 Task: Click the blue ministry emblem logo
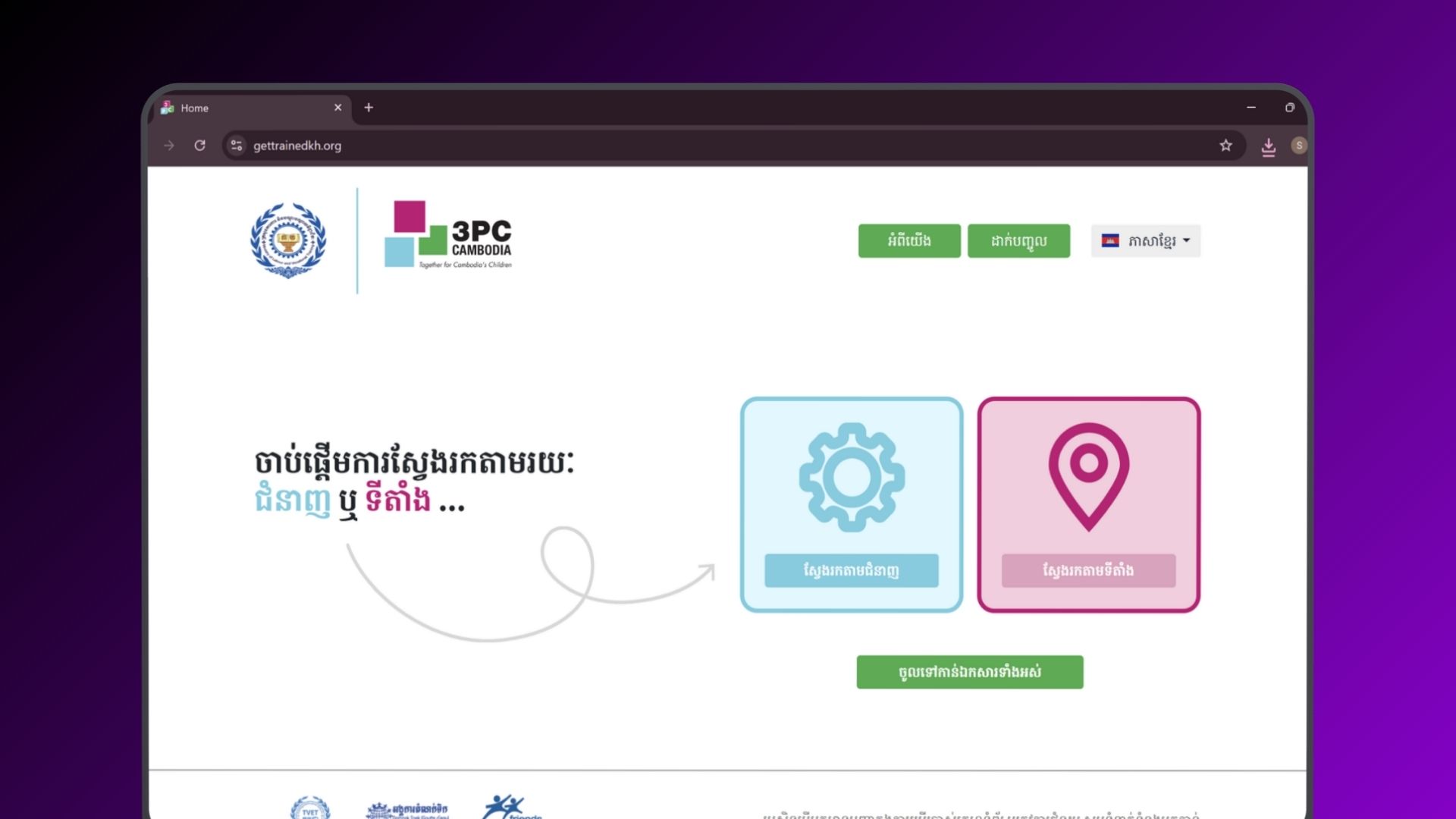[288, 240]
